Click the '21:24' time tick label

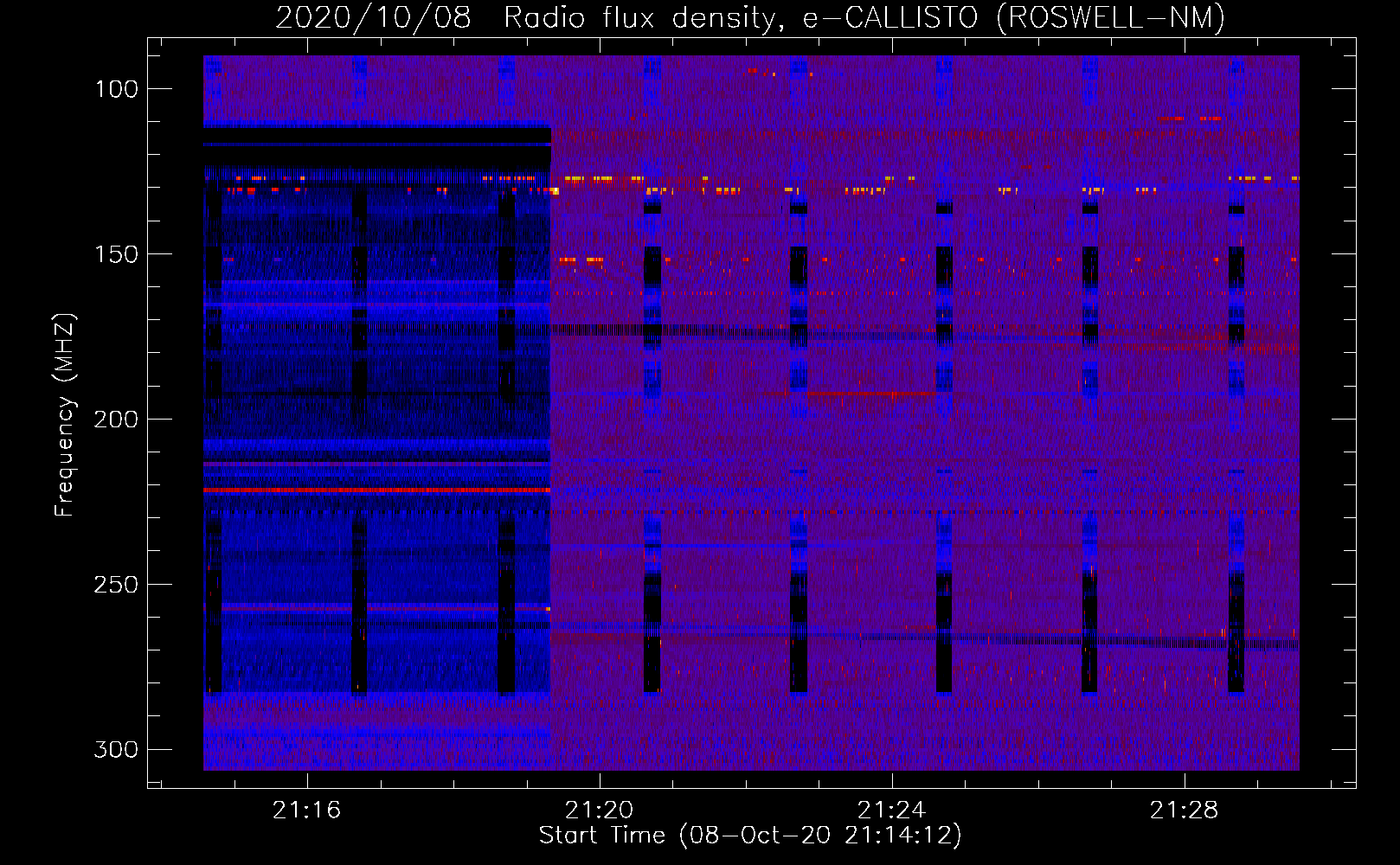[891, 811]
